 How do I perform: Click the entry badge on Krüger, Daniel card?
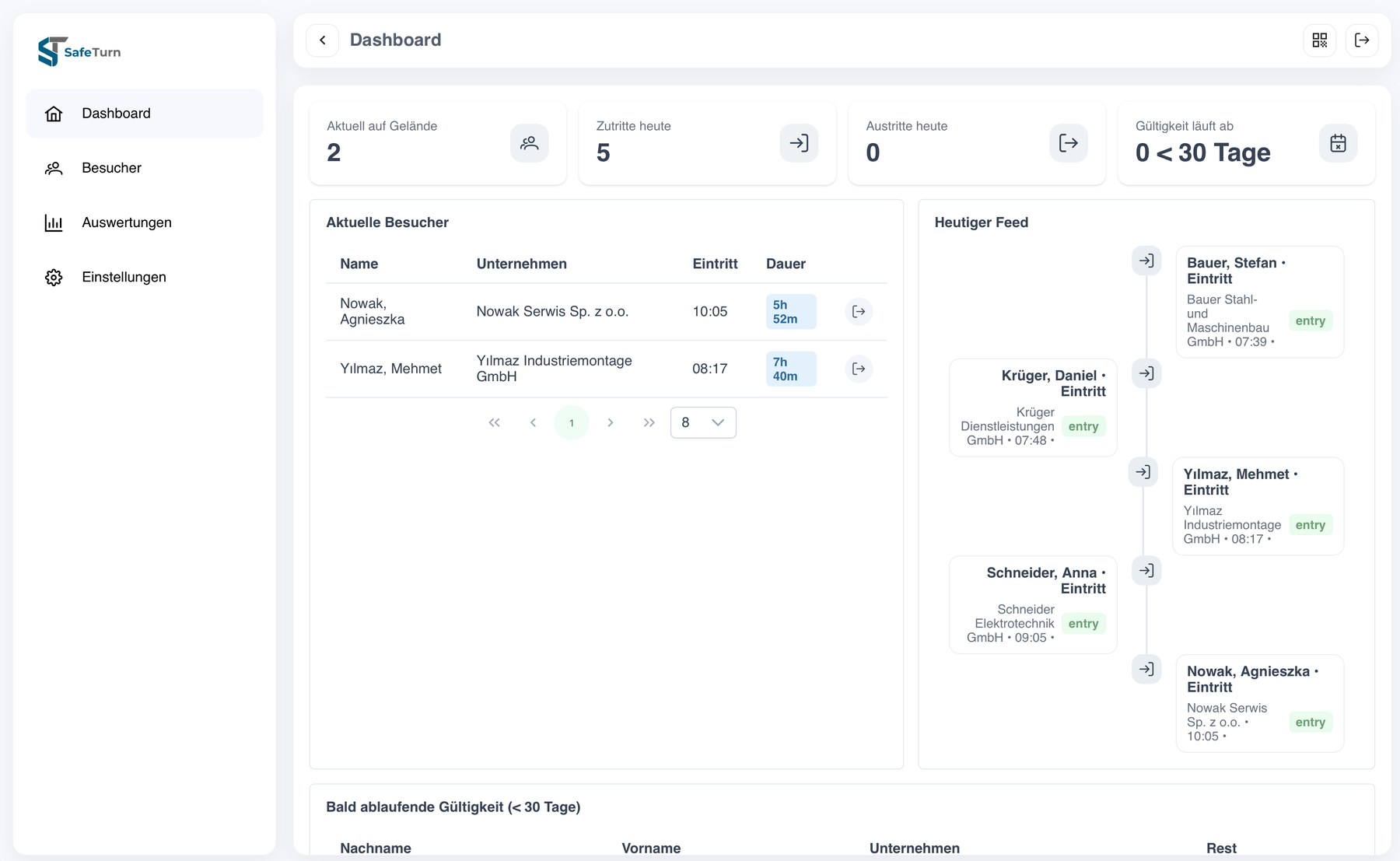[1083, 426]
